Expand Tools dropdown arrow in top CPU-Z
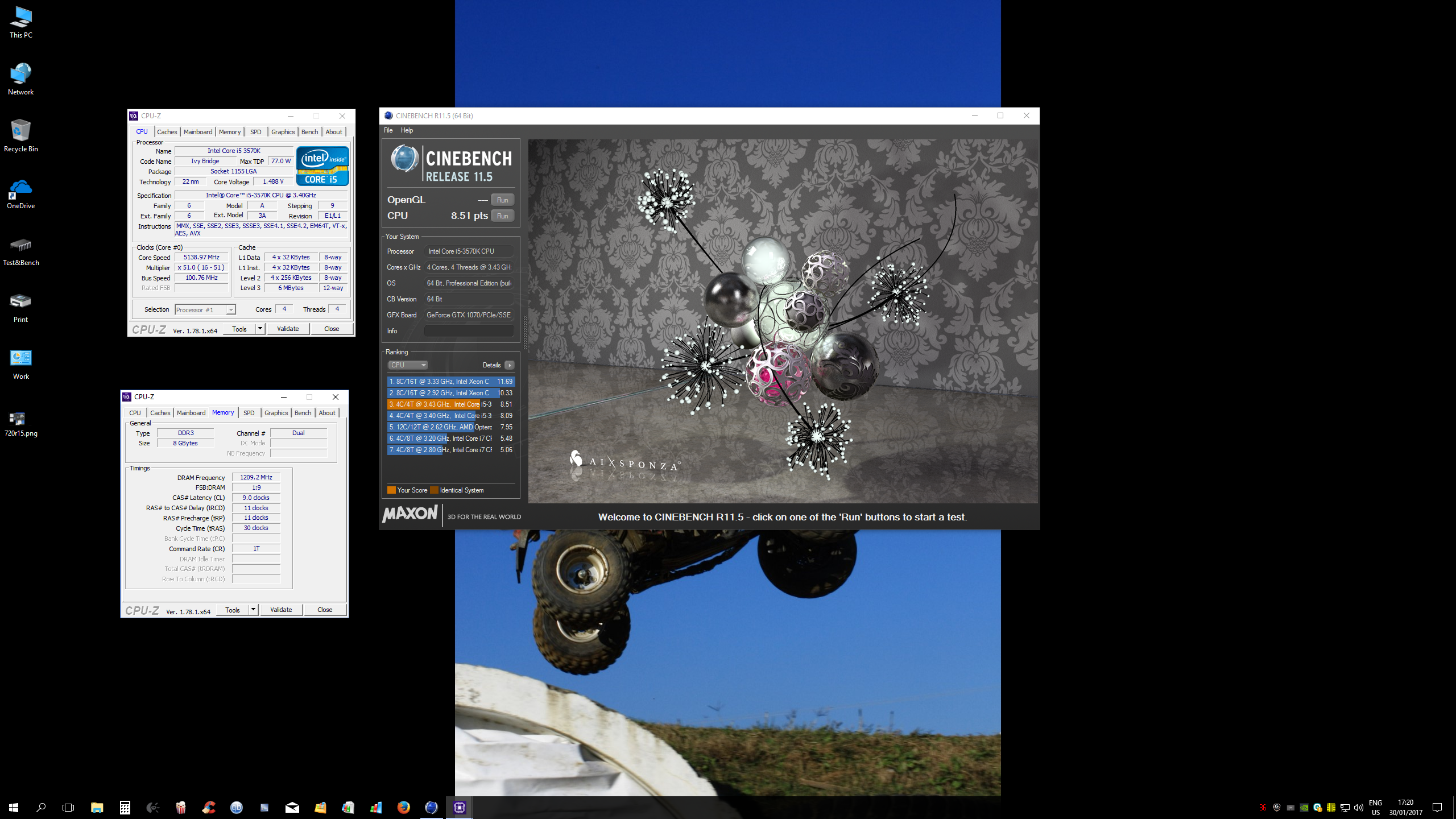 [x=260, y=329]
